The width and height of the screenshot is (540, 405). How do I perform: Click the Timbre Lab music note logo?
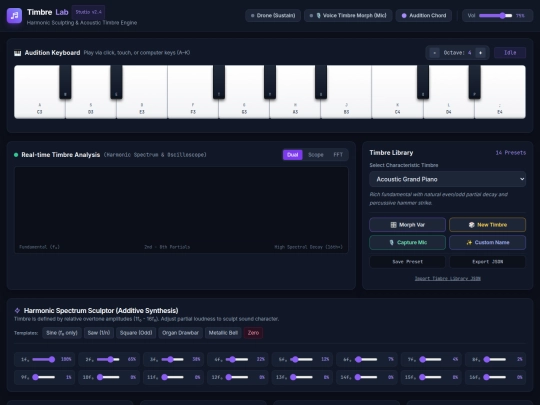click(14, 15)
